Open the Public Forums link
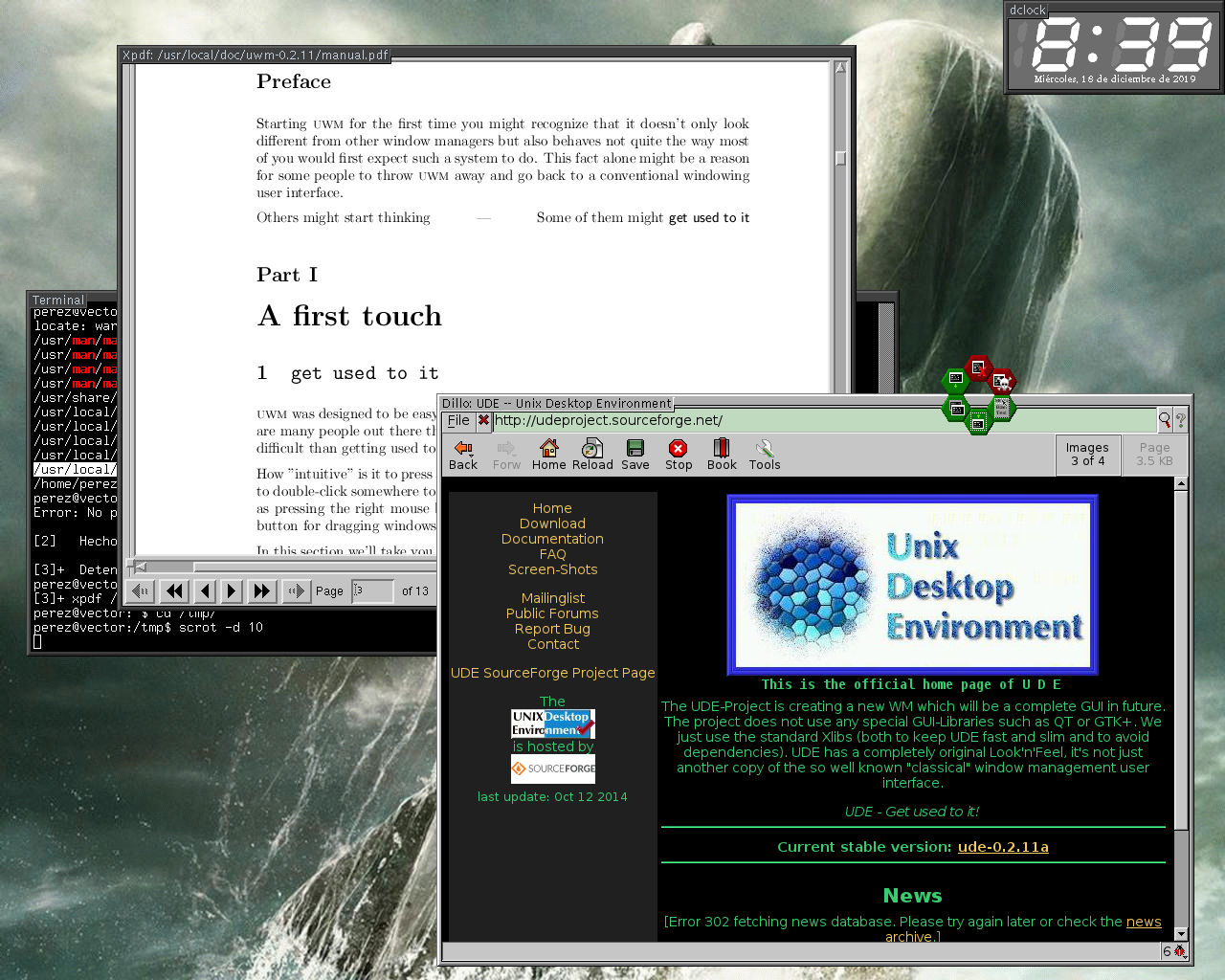 [x=552, y=613]
